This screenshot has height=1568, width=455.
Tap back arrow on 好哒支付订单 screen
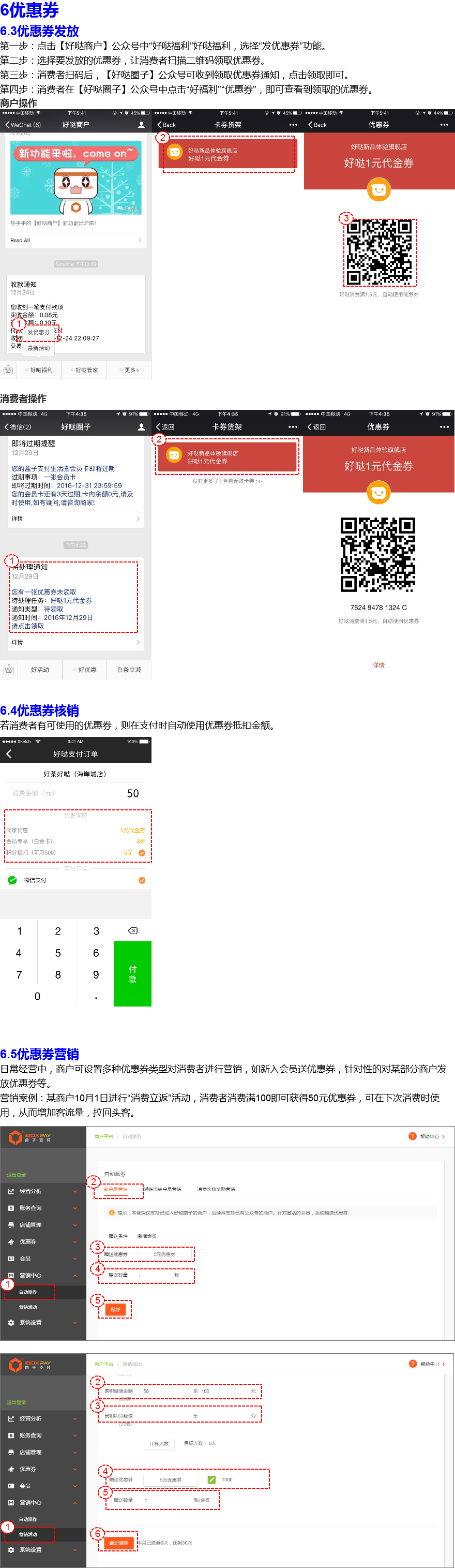pyautogui.click(x=8, y=753)
